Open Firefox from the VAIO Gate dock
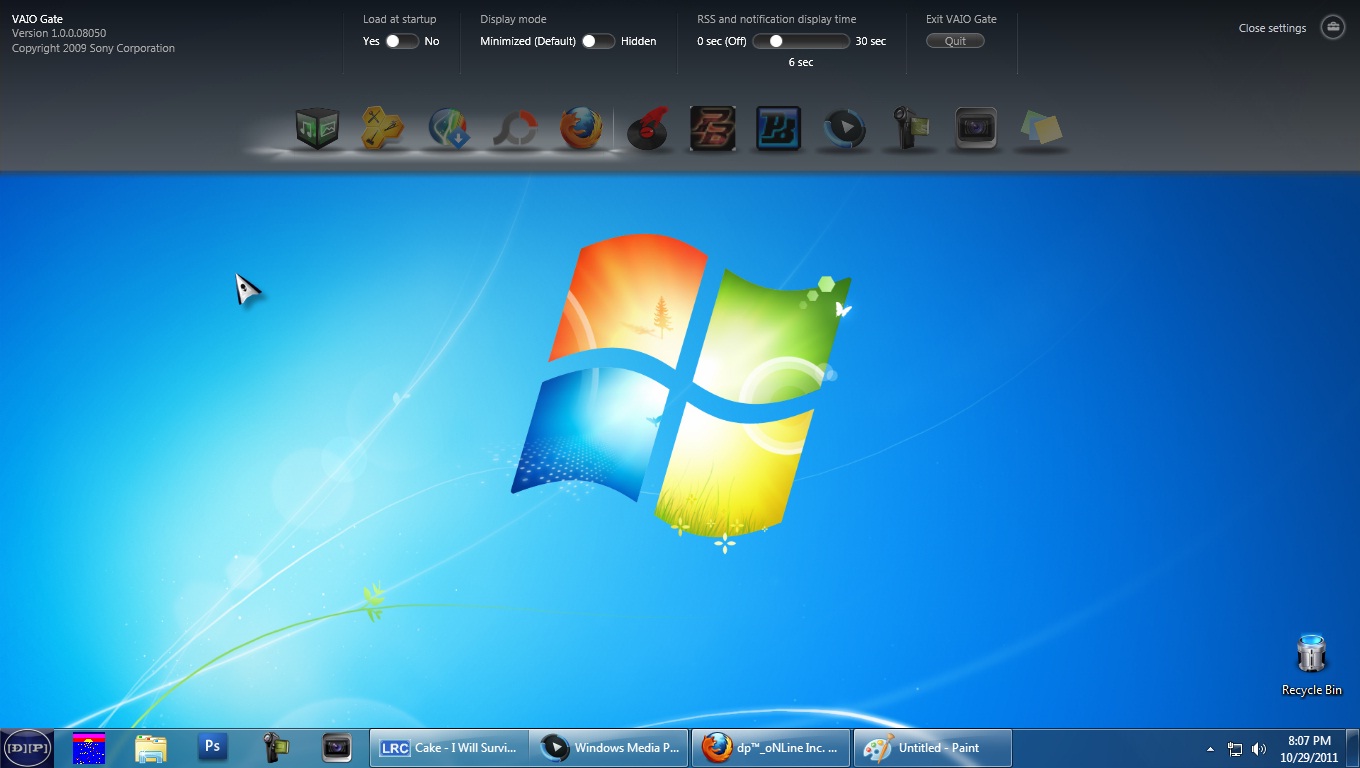 tap(581, 129)
